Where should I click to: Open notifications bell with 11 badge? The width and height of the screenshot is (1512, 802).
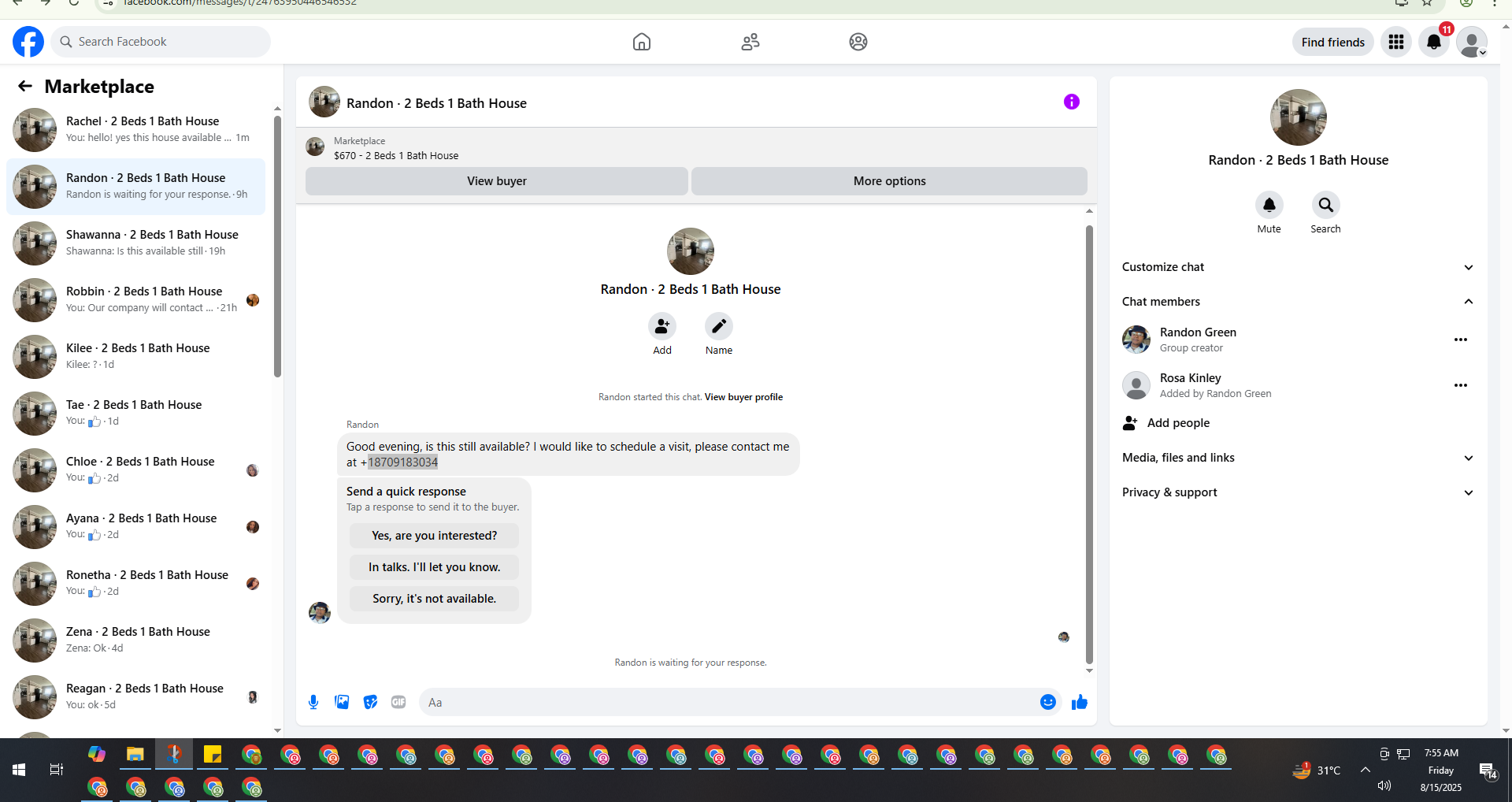[x=1434, y=42]
